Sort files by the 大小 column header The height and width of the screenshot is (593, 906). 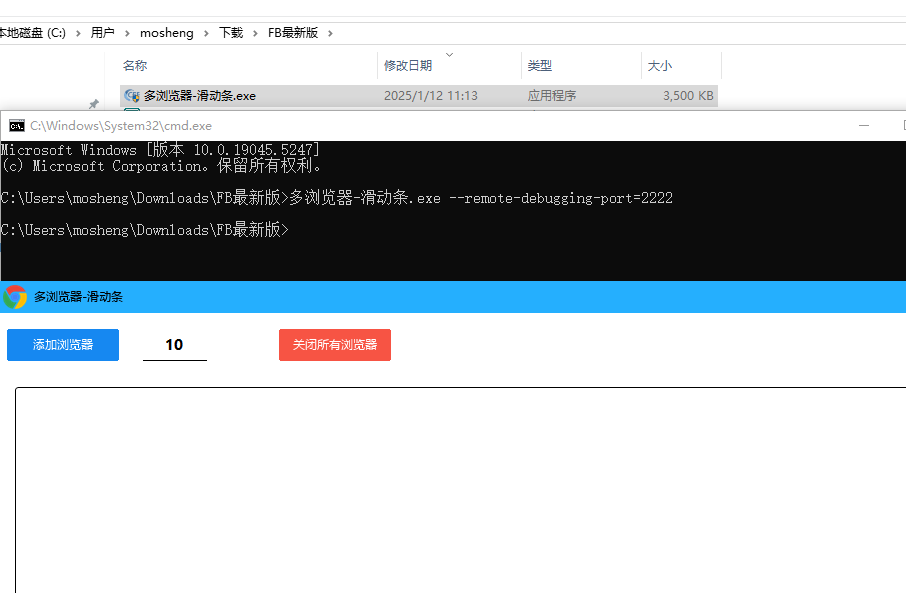coord(659,65)
